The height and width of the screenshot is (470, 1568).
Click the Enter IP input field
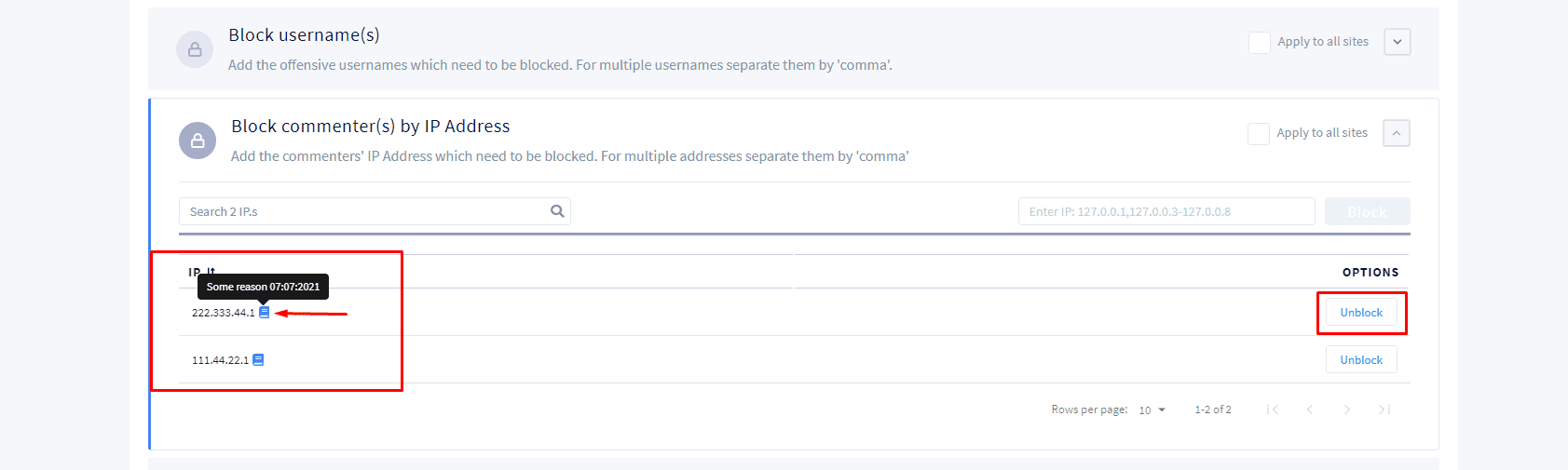click(1166, 211)
